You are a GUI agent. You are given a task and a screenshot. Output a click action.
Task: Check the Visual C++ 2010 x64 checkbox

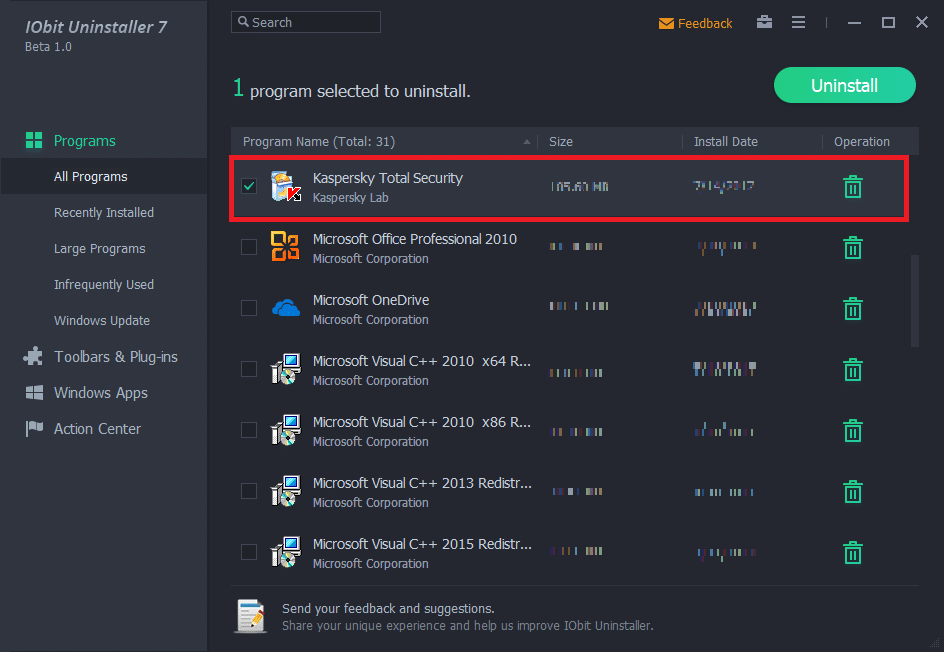pyautogui.click(x=249, y=368)
